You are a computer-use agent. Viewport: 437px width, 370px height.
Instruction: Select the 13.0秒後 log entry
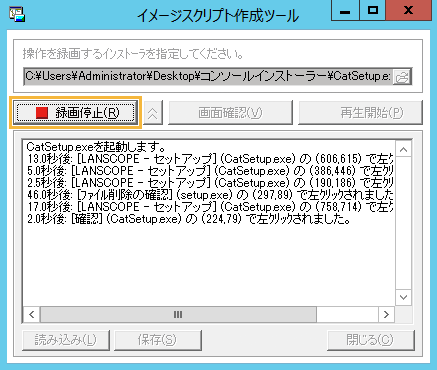(210, 159)
